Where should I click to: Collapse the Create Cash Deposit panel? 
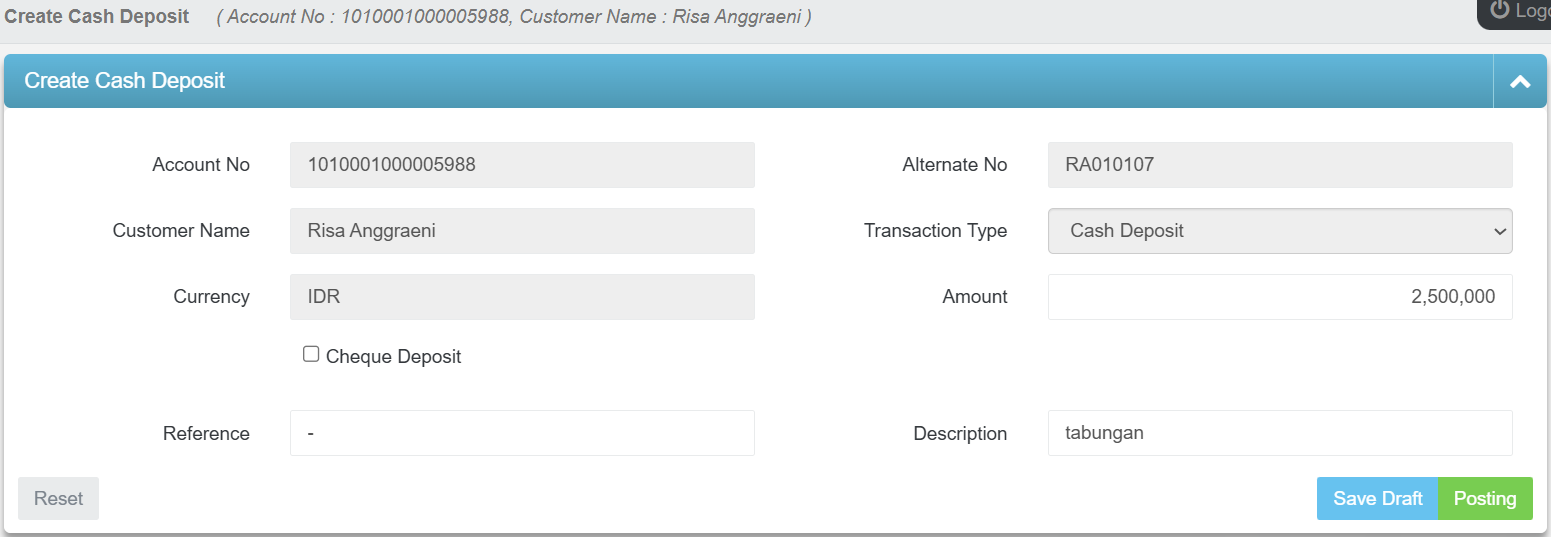point(1520,82)
